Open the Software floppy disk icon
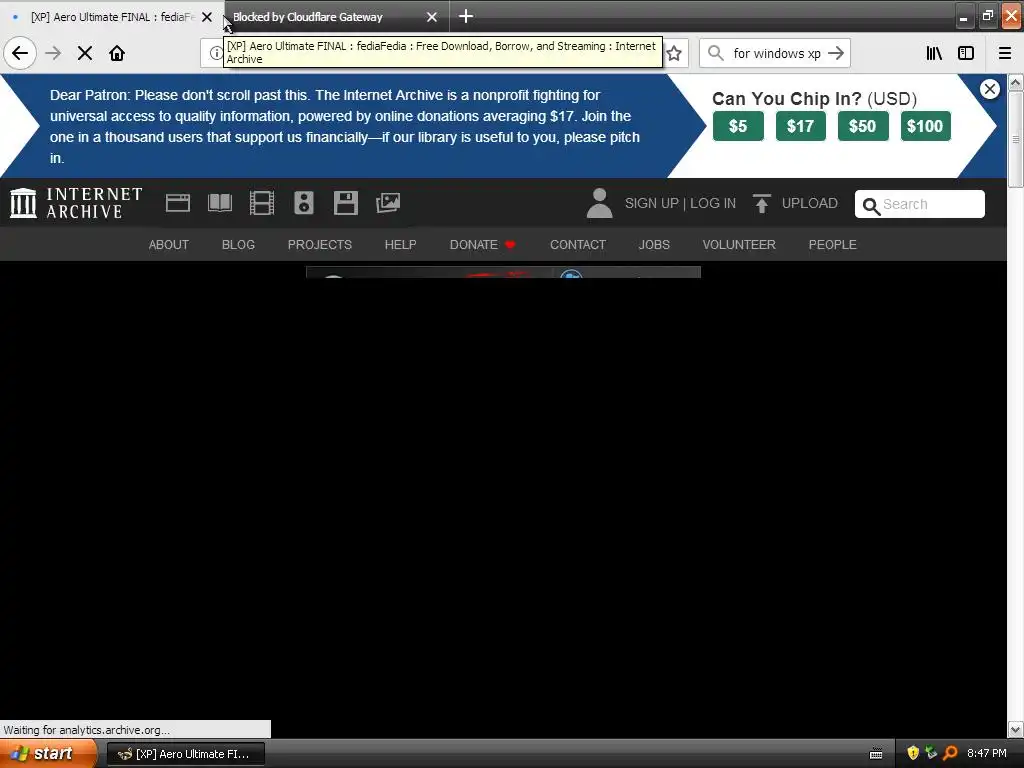Viewport: 1024px width, 768px height. [345, 203]
